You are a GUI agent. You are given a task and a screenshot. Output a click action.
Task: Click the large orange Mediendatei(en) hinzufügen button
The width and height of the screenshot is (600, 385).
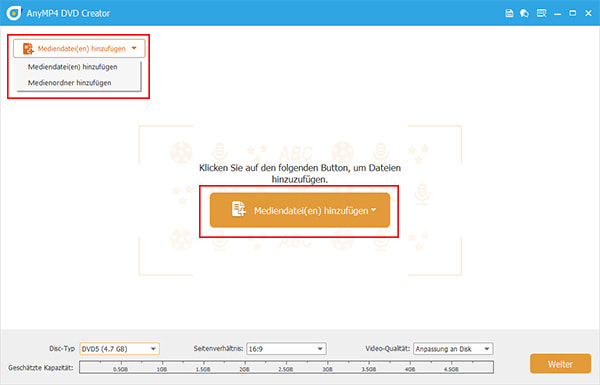(300, 210)
